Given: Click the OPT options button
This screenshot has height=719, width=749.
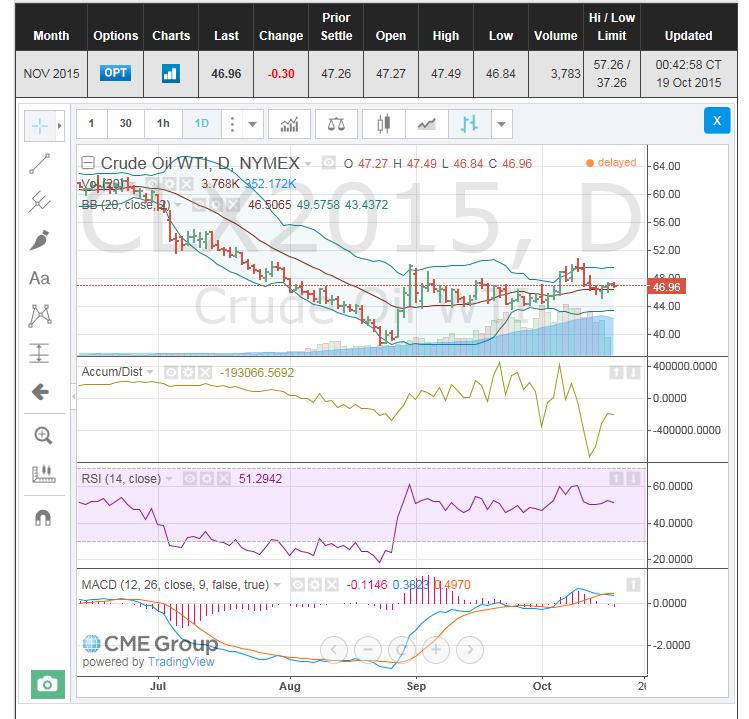Looking at the screenshot, I should tap(115, 73).
